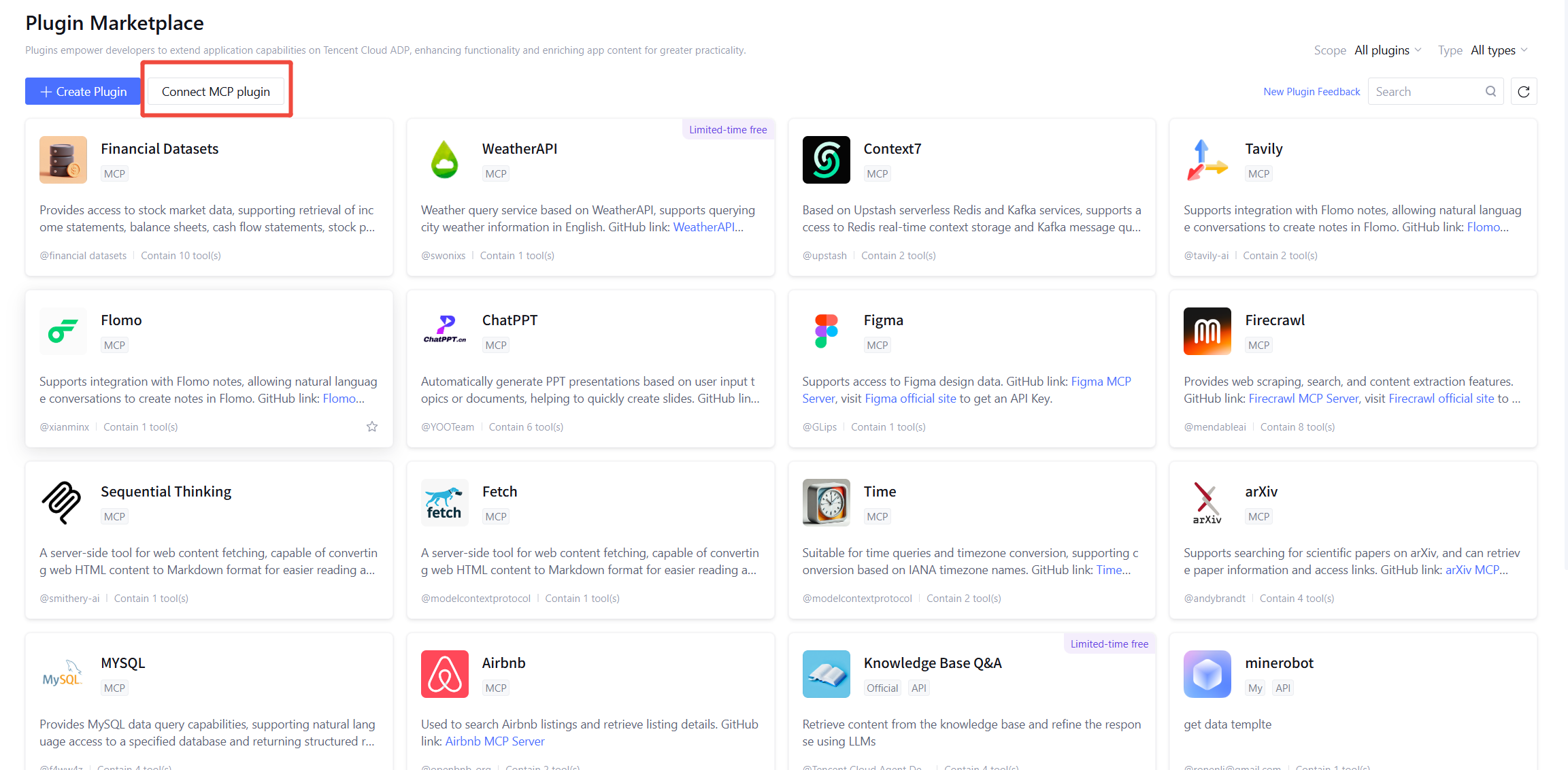This screenshot has height=770, width=1568.
Task: Open the New Plugin Feedback link
Action: 1311,92
